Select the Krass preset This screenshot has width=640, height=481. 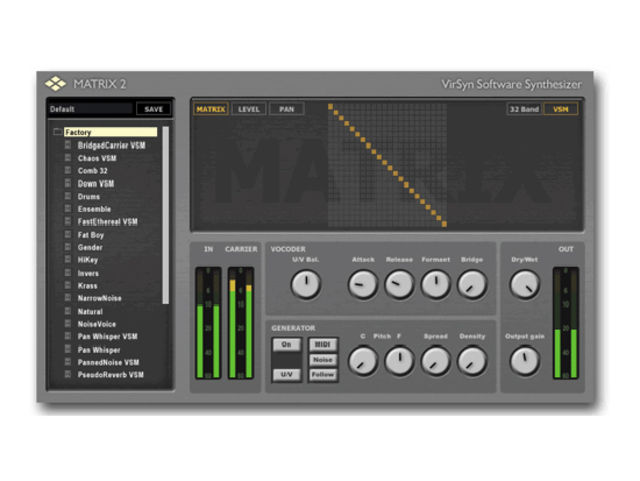87,286
